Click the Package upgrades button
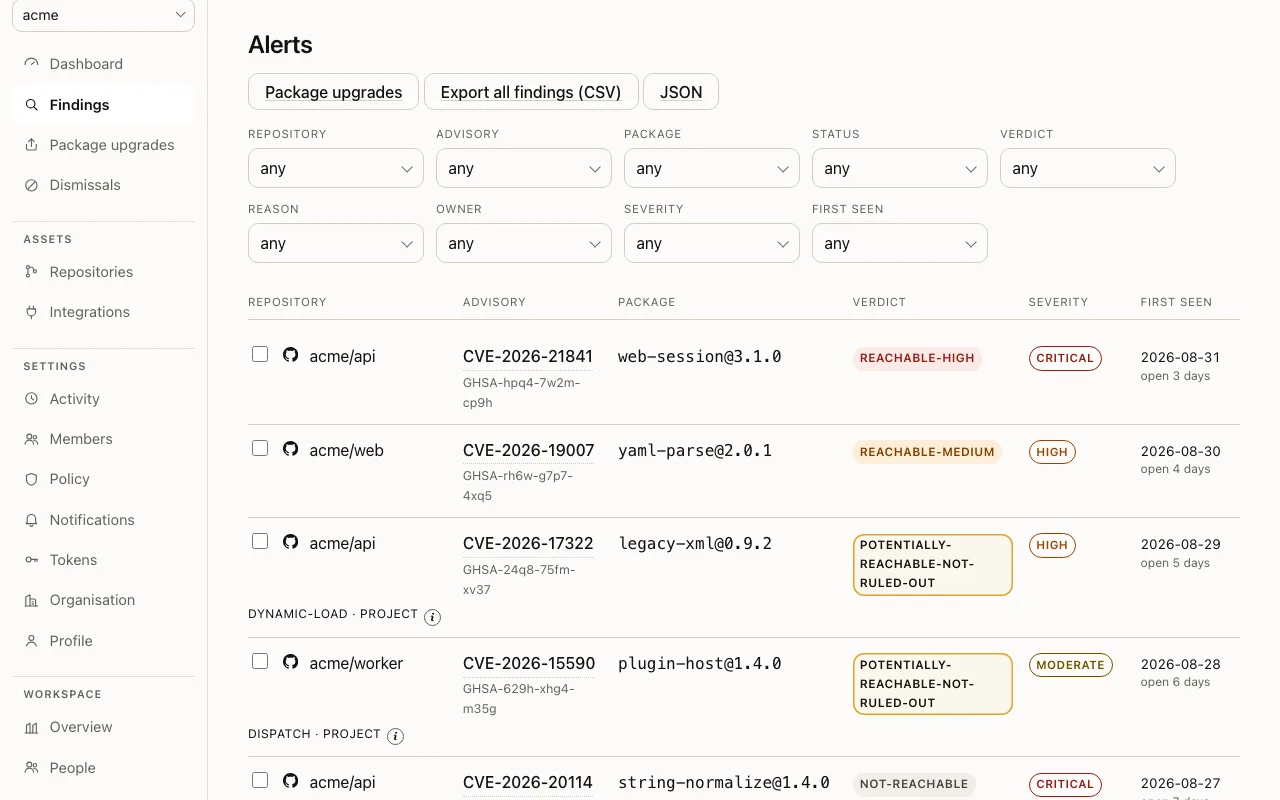 334,91
